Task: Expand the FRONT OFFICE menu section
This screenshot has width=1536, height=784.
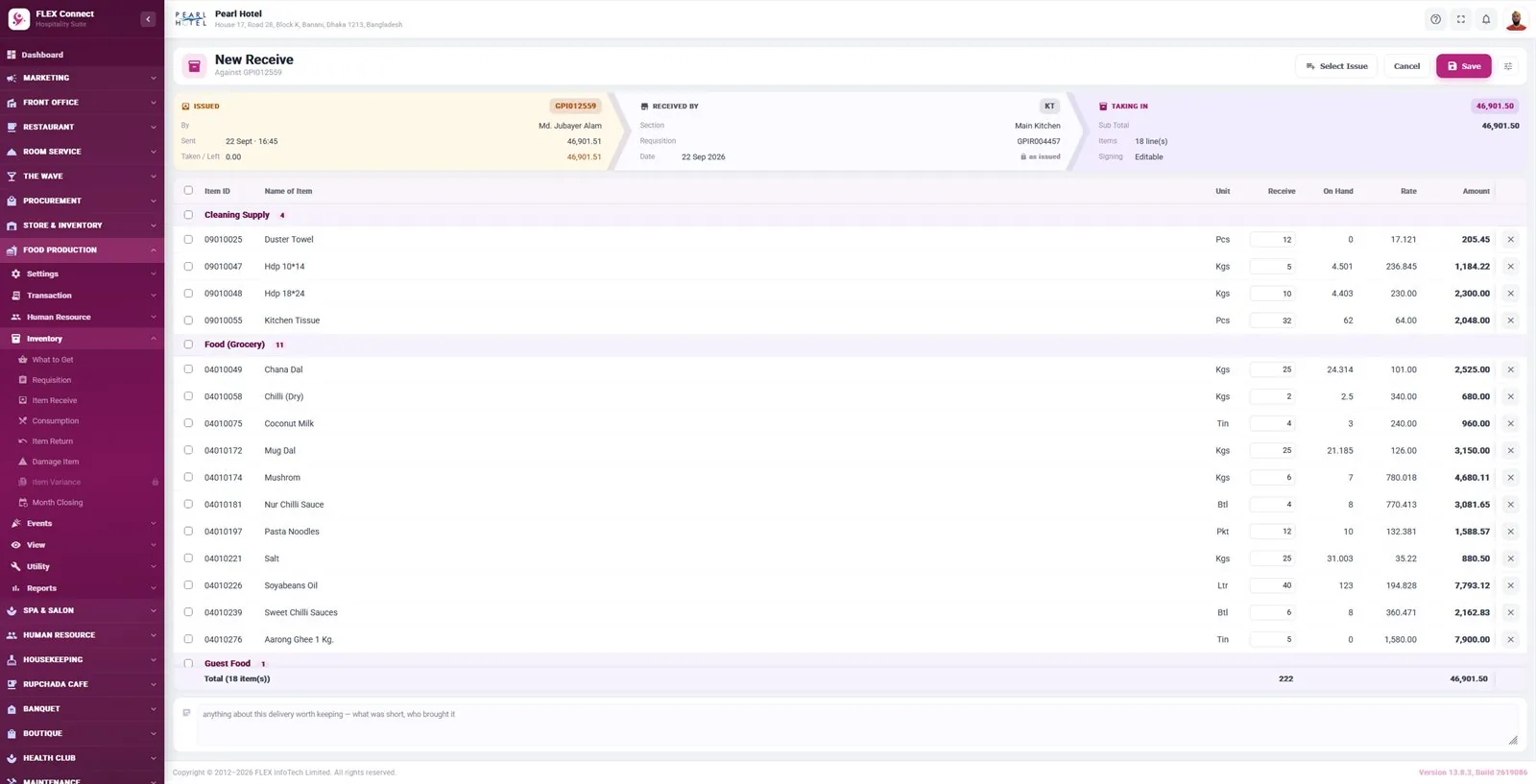Action: click(82, 103)
